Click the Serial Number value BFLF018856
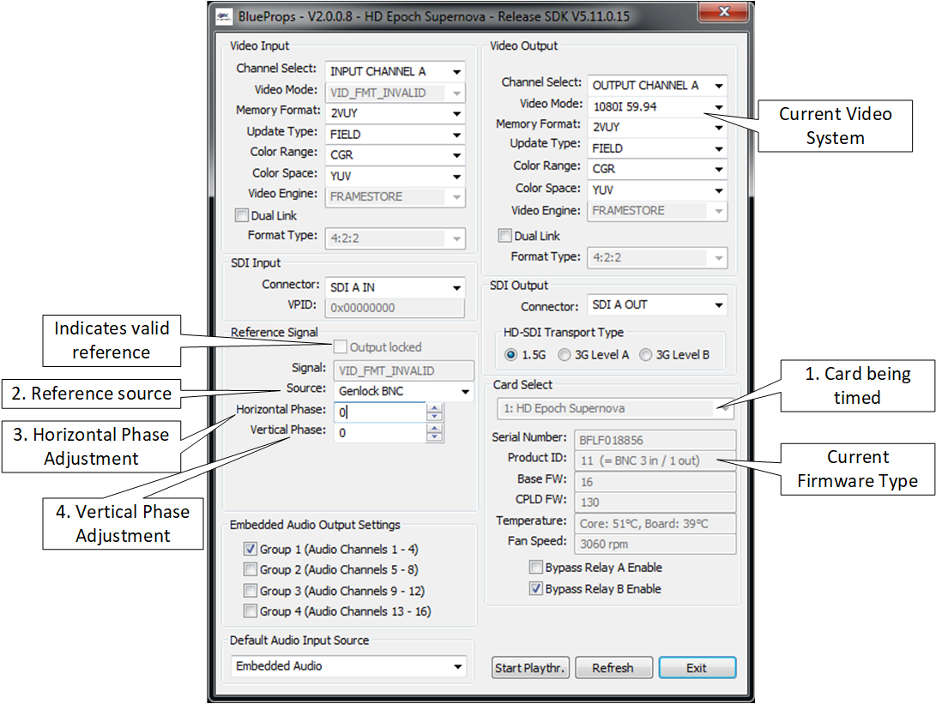Image resolution: width=936 pixels, height=704 pixels. (655, 440)
